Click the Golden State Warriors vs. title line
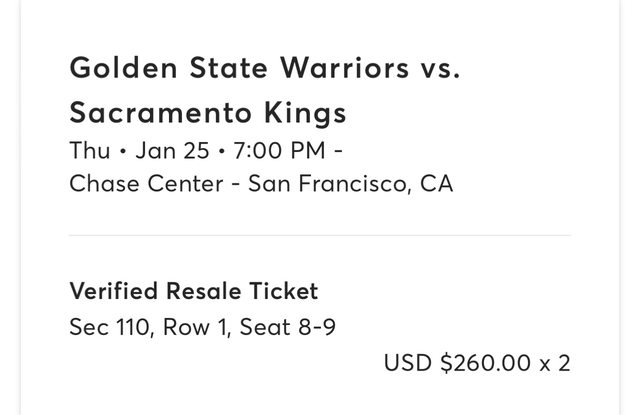This screenshot has width=640, height=415. point(264,70)
